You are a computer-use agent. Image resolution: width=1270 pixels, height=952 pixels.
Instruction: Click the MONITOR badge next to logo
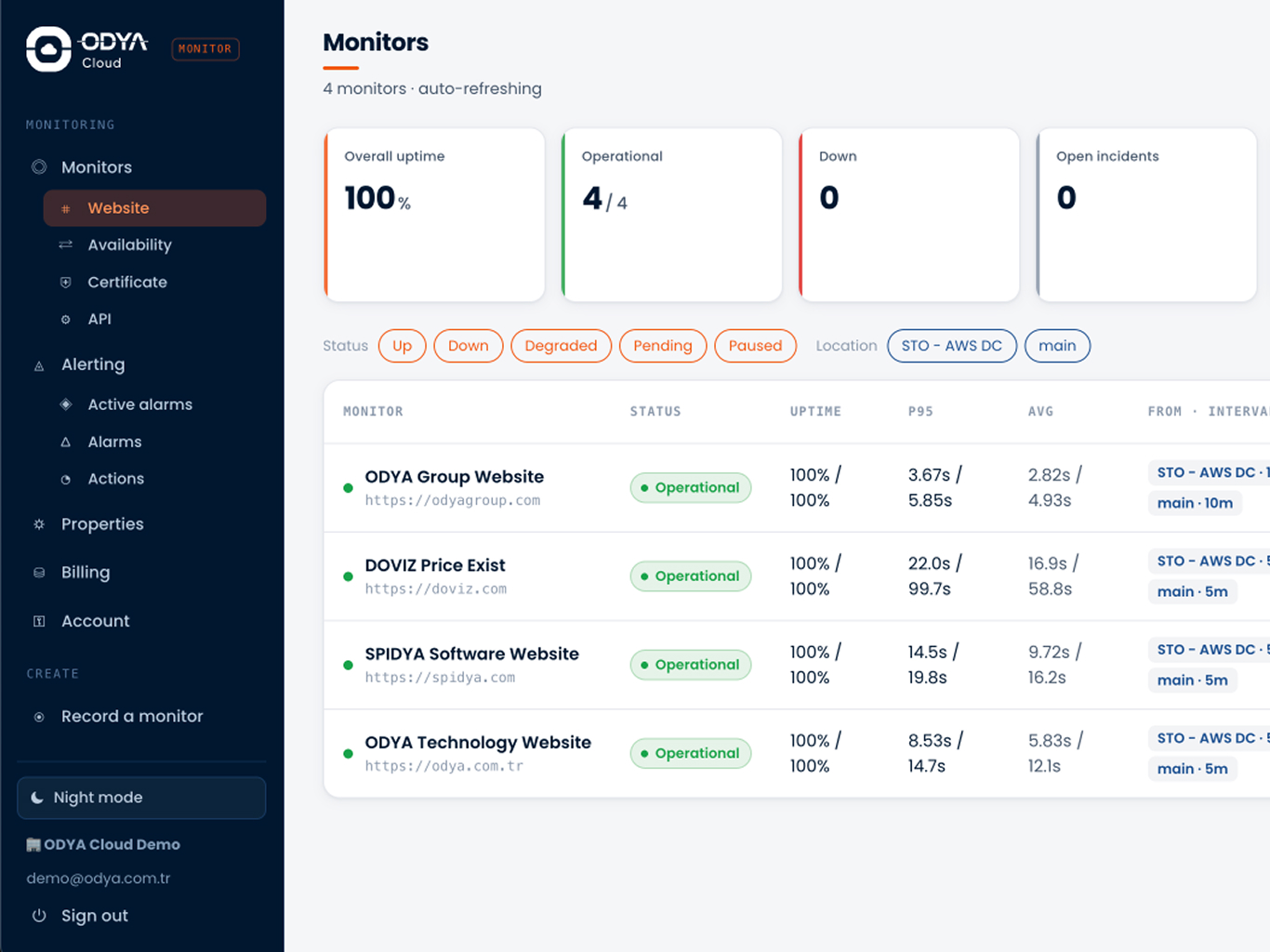[205, 49]
